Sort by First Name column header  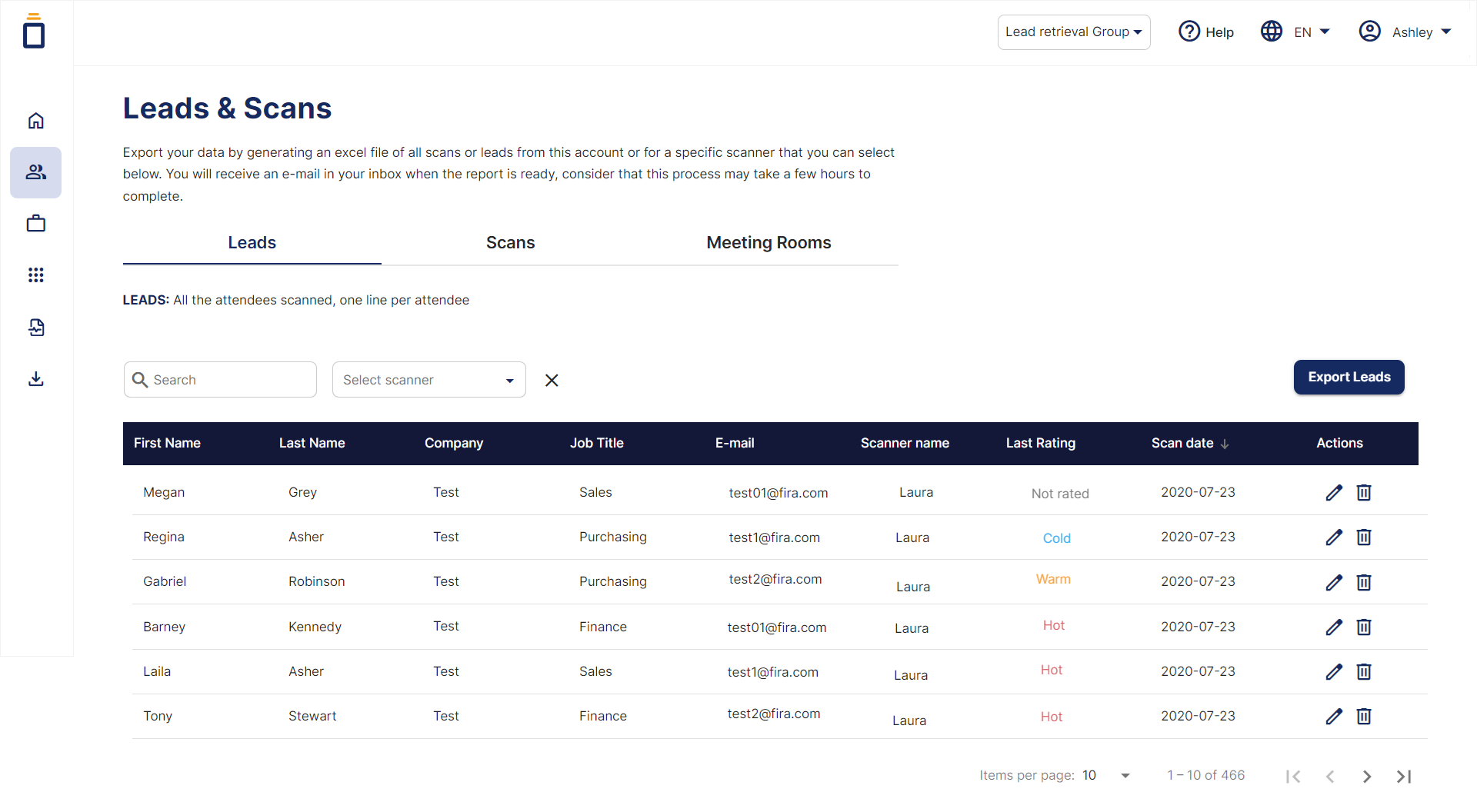click(x=167, y=444)
